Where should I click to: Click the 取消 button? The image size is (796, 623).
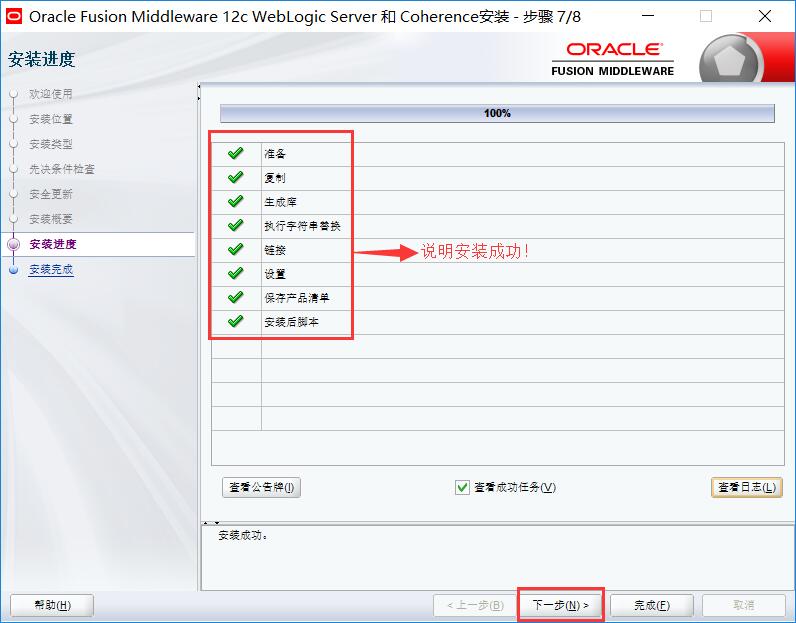(744, 605)
